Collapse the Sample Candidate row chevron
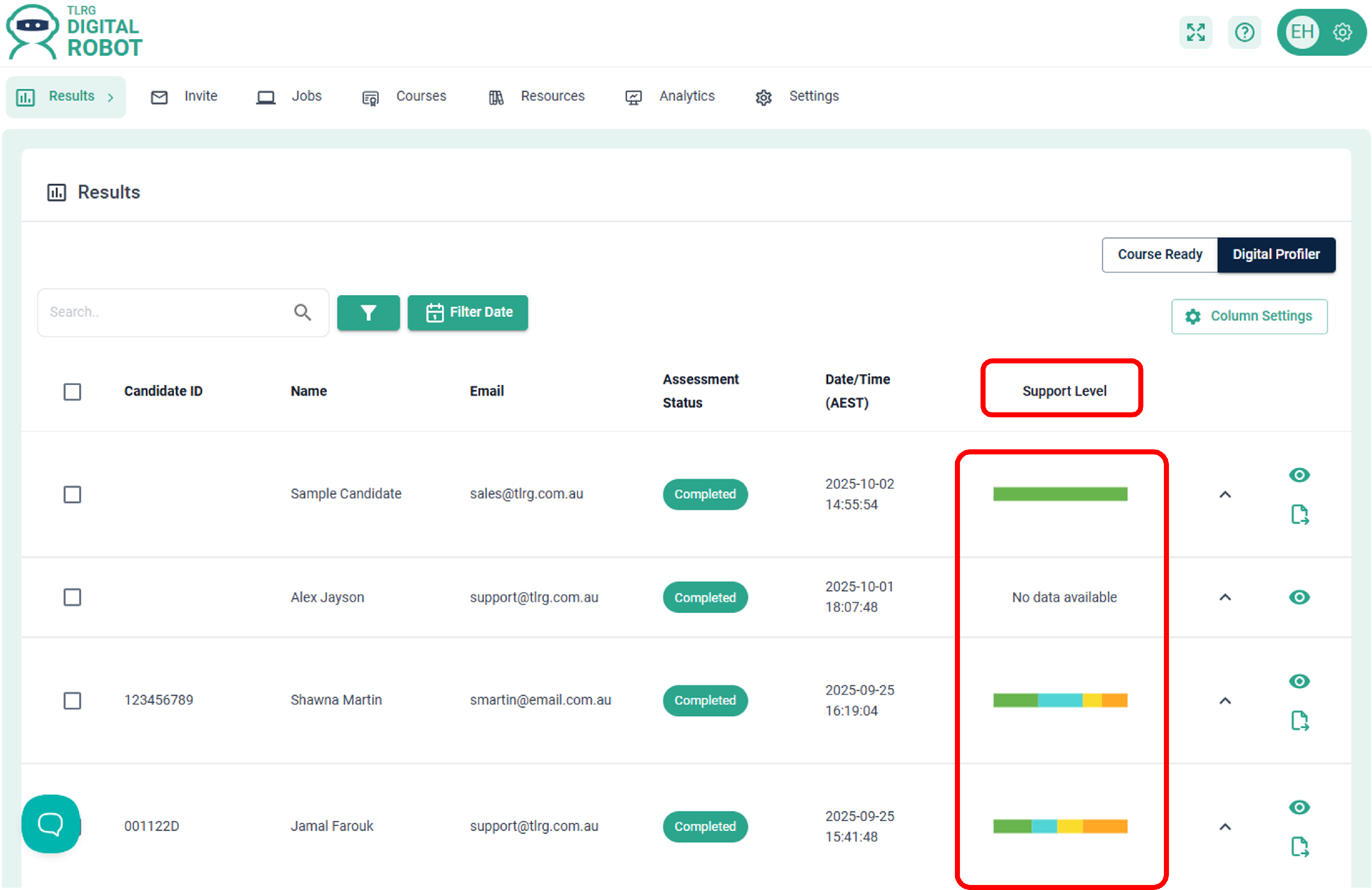1372x890 pixels. click(x=1225, y=494)
